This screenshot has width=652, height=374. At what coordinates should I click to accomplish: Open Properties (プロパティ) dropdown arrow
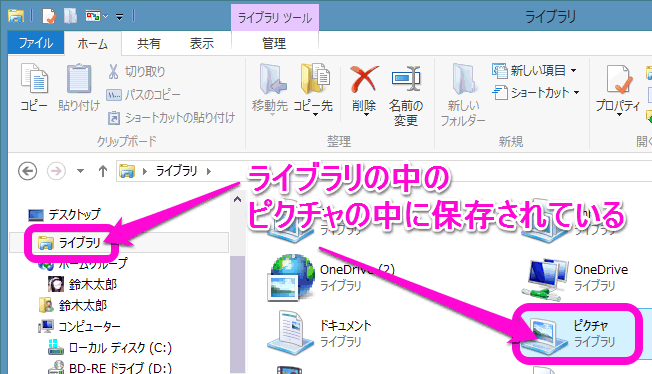tap(619, 115)
